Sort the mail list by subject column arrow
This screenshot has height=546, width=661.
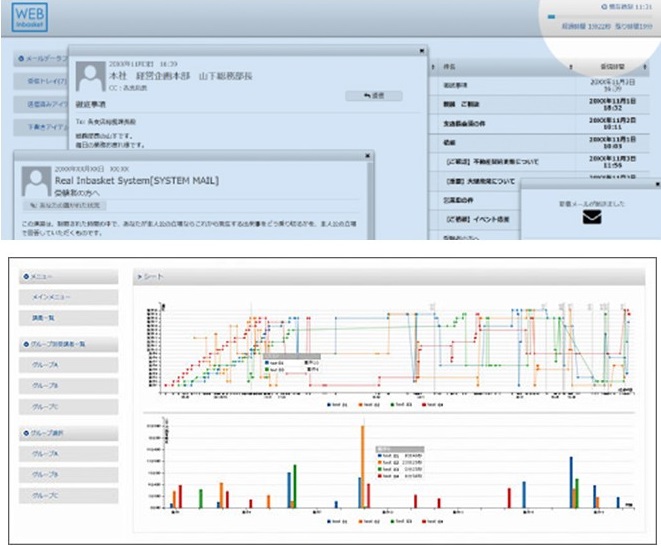[571, 67]
